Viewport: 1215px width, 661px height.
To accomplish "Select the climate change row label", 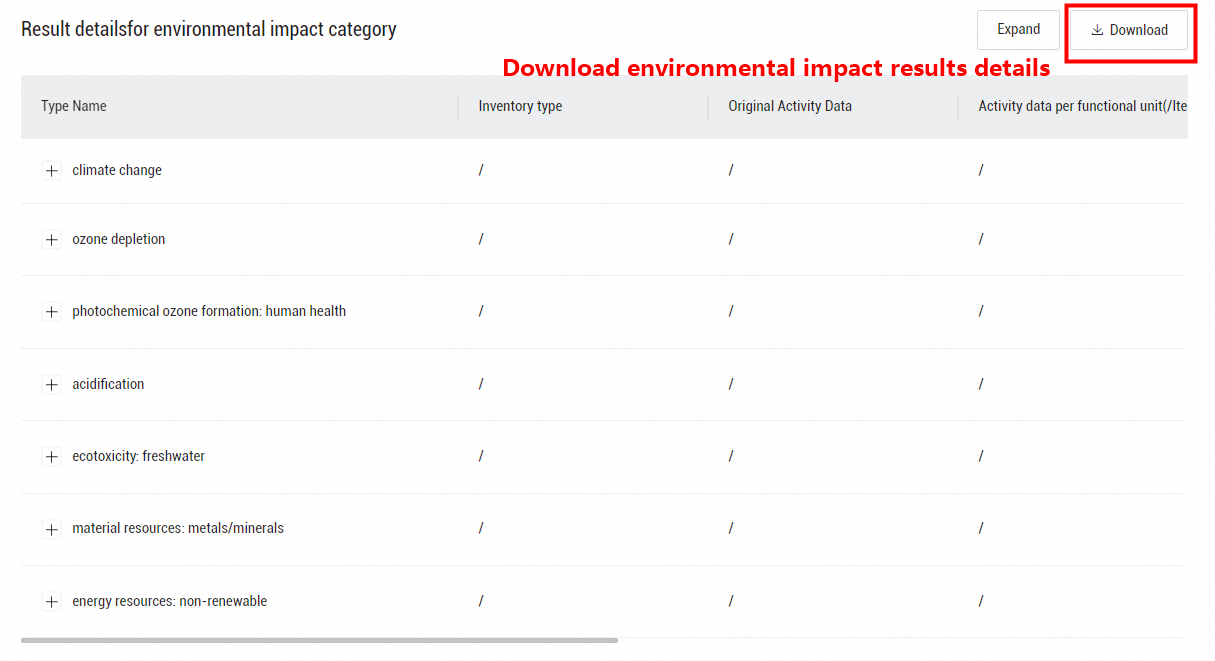I will tap(117, 171).
